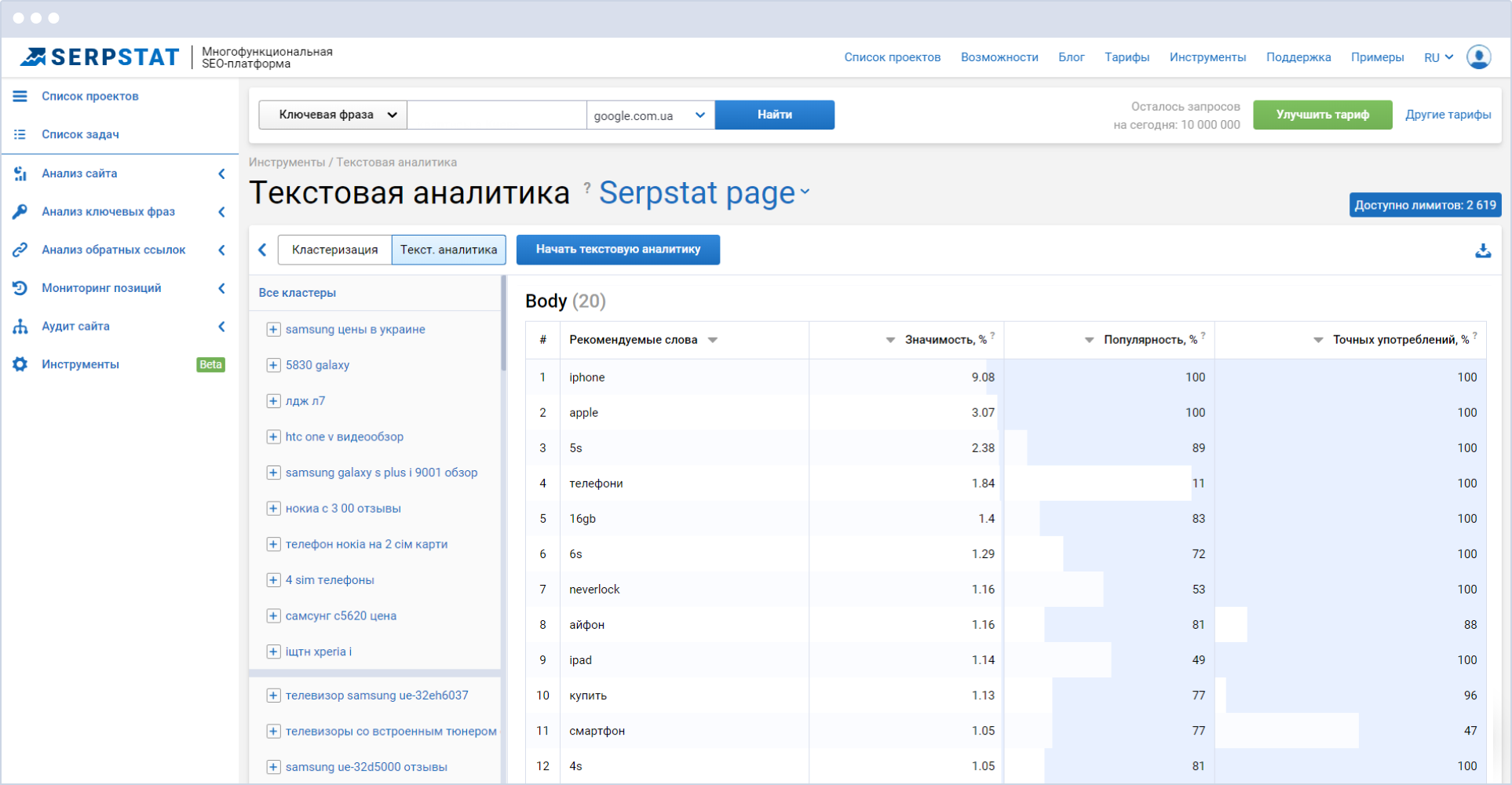Toggle the Мониторинг позиций chevron
Viewport: 1512px width, 785px height.
coord(221,288)
